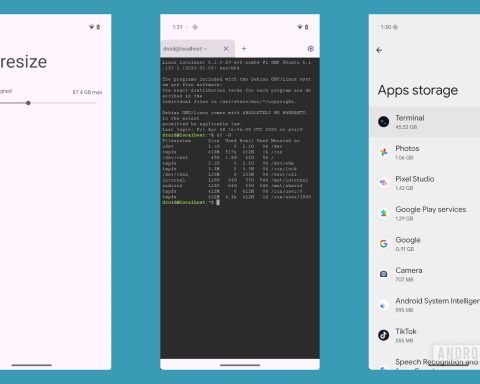Close the droid@localhost terminal tab
The height and width of the screenshot is (384, 480).
pyautogui.click(x=226, y=49)
